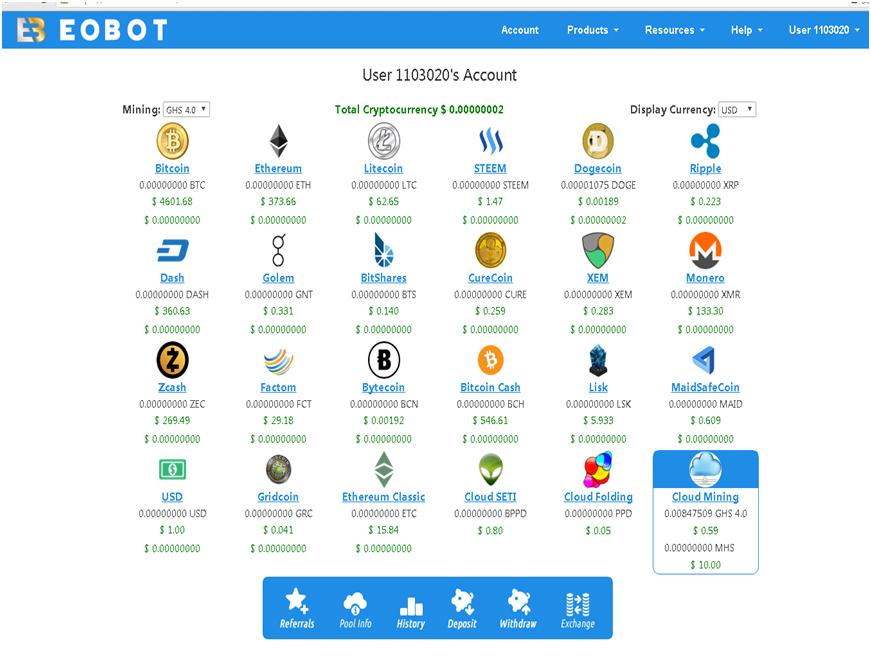Click the Zcash coin icon

(172, 359)
